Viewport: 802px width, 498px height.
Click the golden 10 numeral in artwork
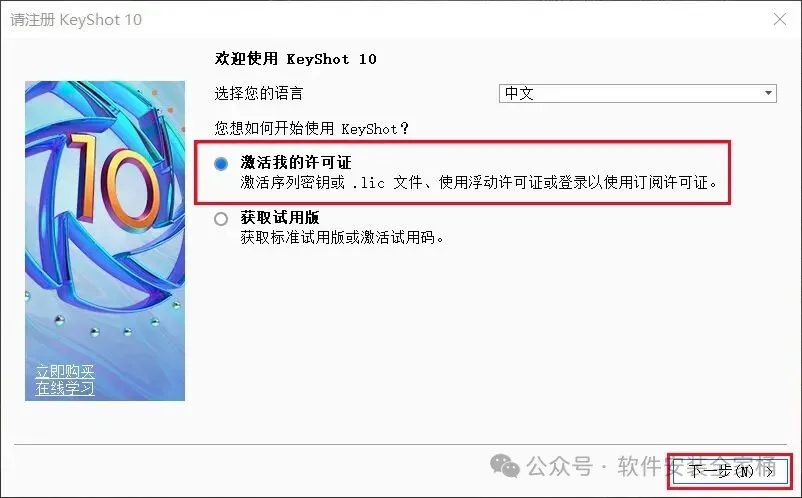(114, 182)
